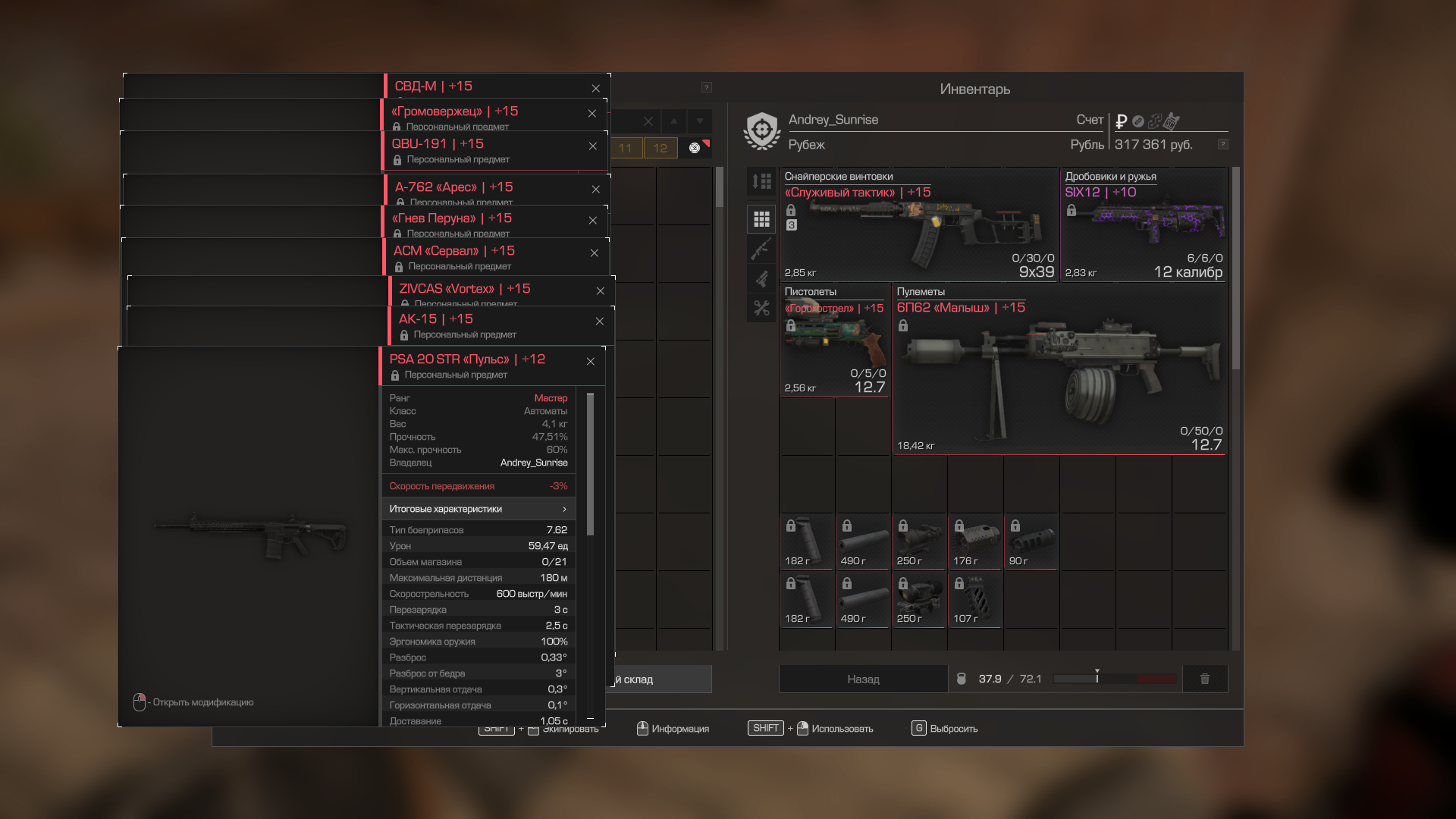
Task: Select the 90 г muzzle brake item
Action: click(x=1031, y=542)
